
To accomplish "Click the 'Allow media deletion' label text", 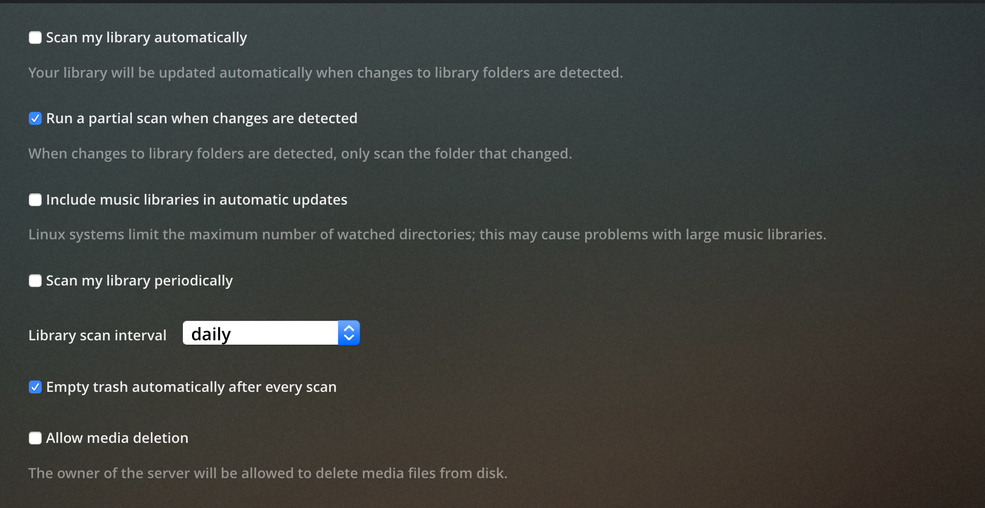I will 117,438.
